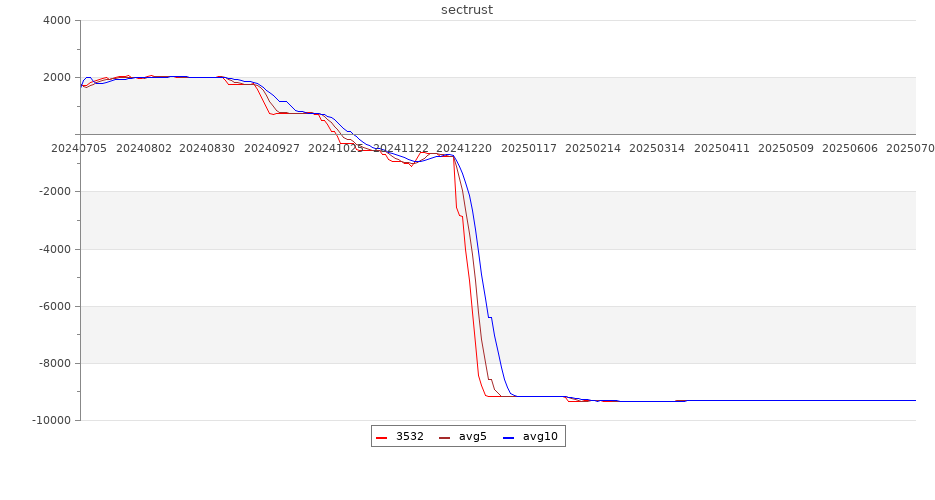Click the -10000 y-axis label
Viewport: 935px width, 500px height.
pos(50,421)
